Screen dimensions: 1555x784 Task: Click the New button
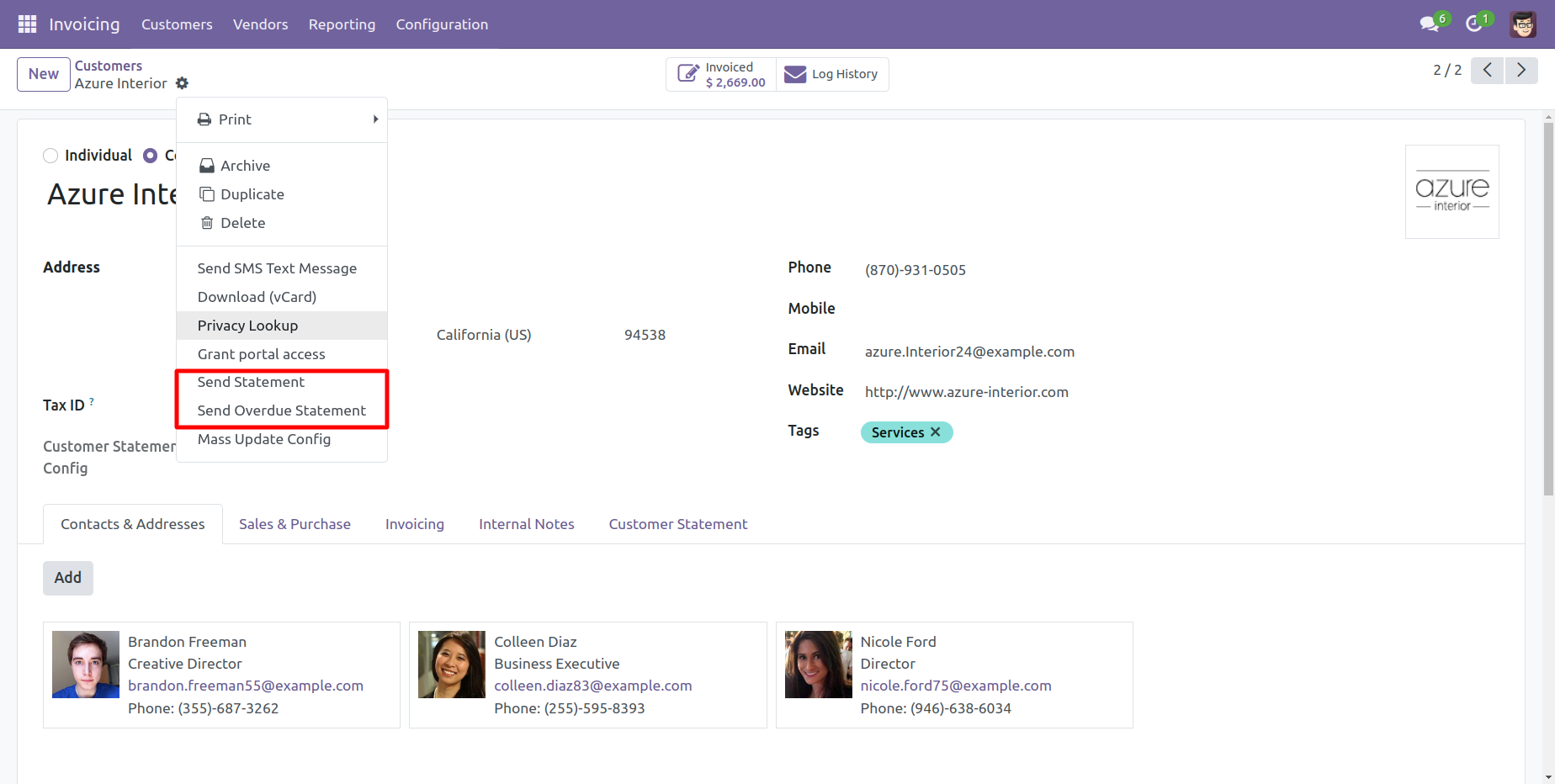(44, 74)
